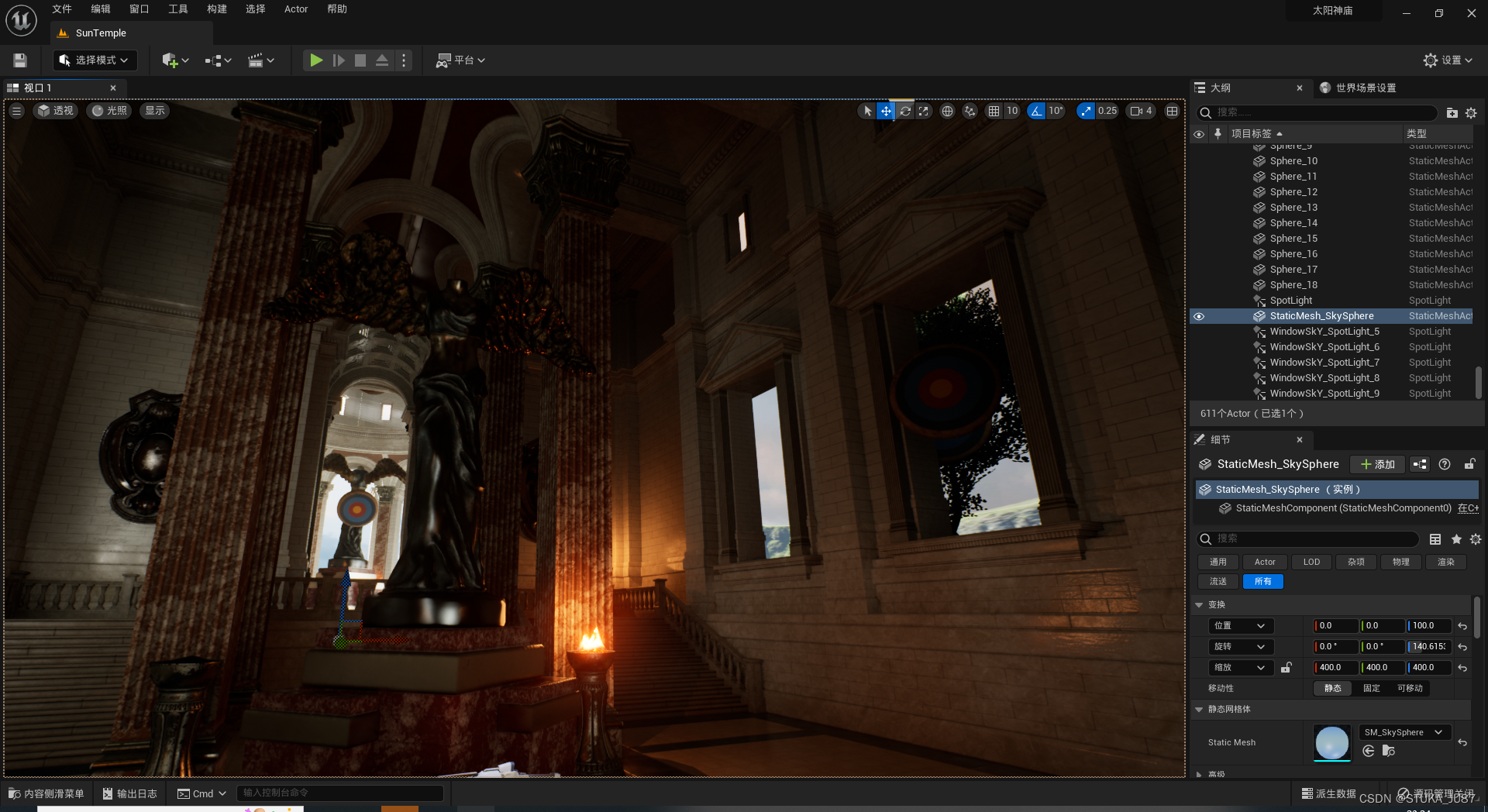Toggle the details panel lock icon
The height and width of the screenshot is (812, 1488).
pos(1469,464)
